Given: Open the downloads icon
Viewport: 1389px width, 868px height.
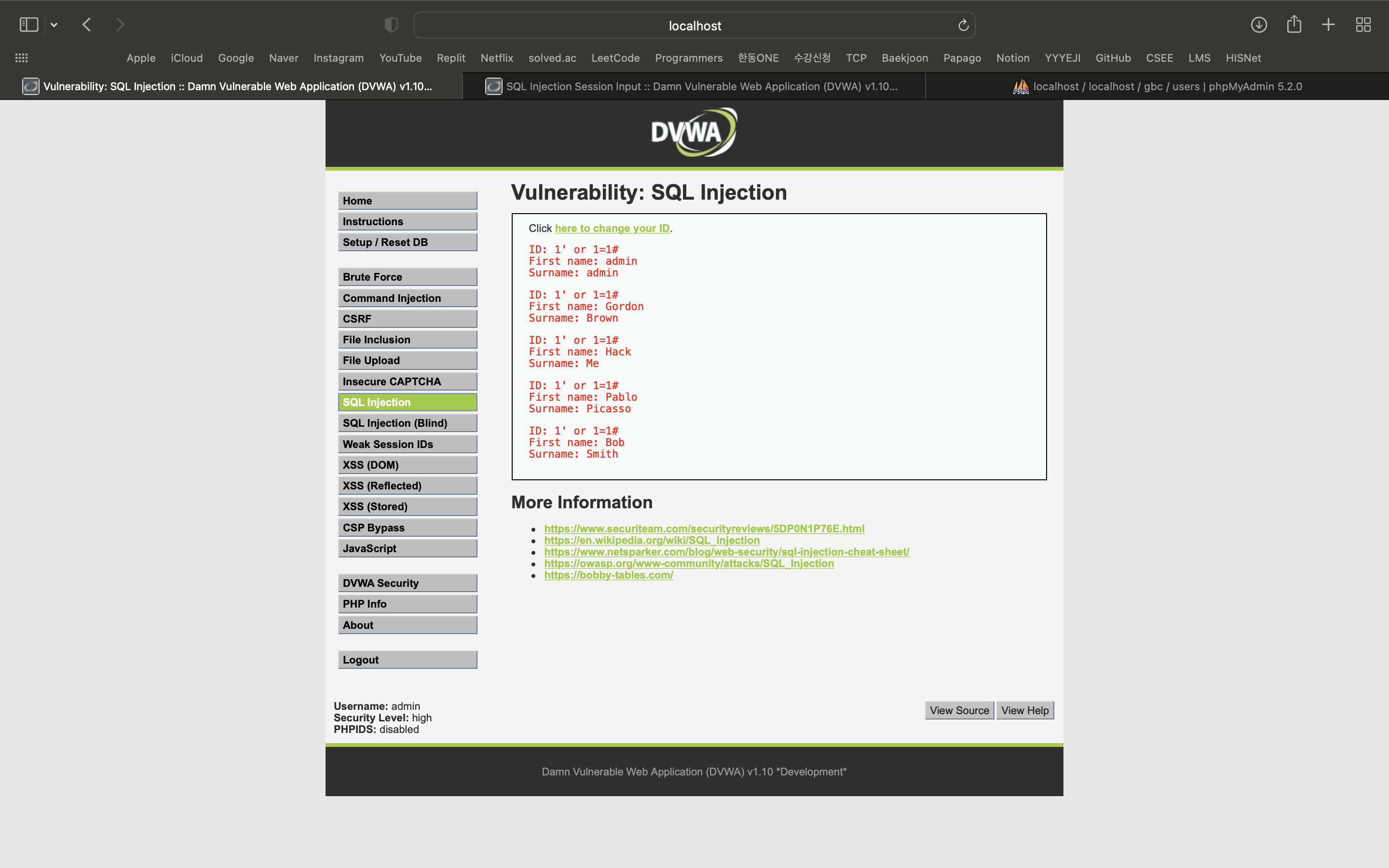Looking at the screenshot, I should coord(1259,25).
